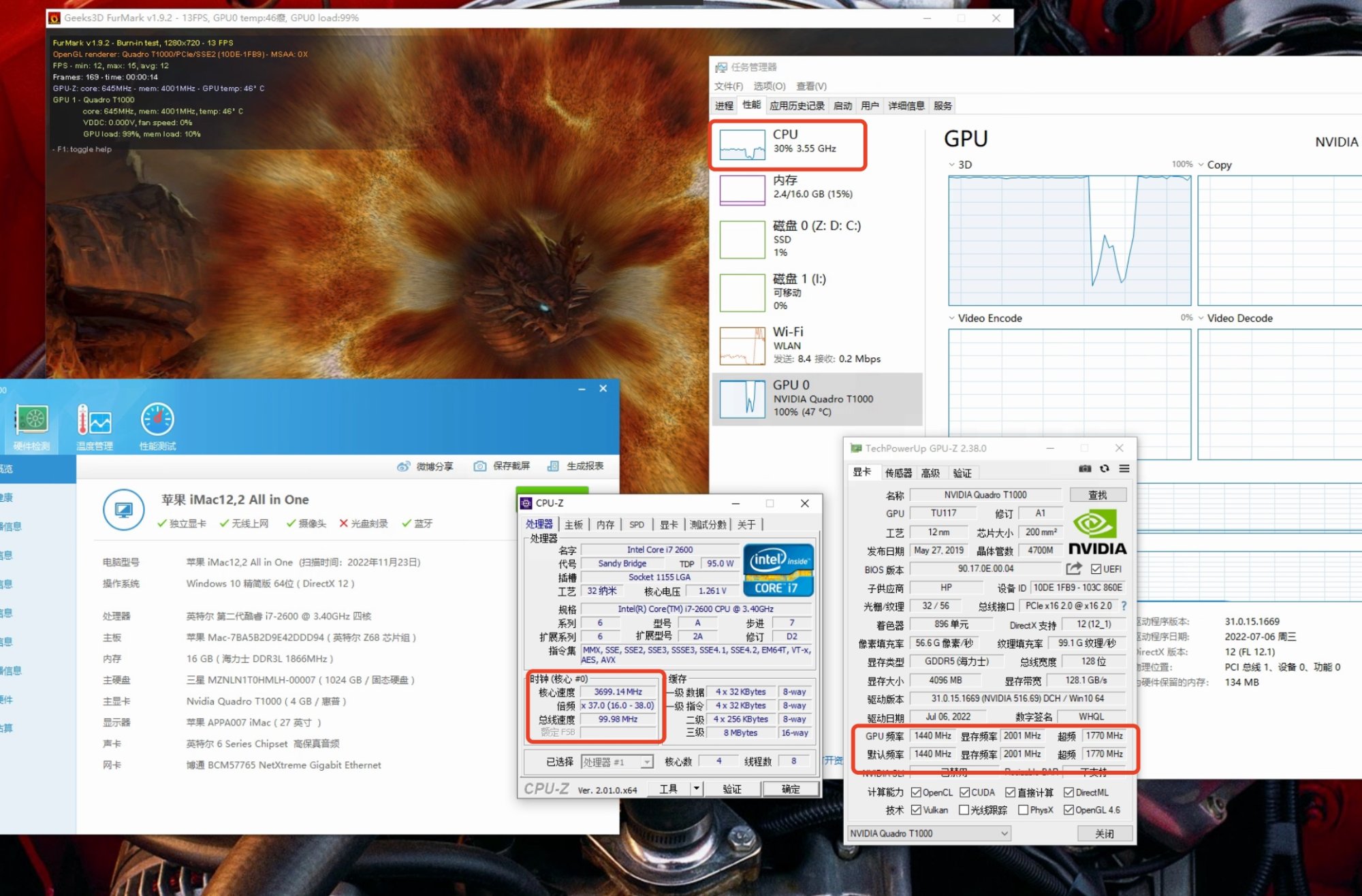Viewport: 1362px width, 896px height.
Task: Open GPU-Z hamburger menu icon
Action: (1124, 468)
